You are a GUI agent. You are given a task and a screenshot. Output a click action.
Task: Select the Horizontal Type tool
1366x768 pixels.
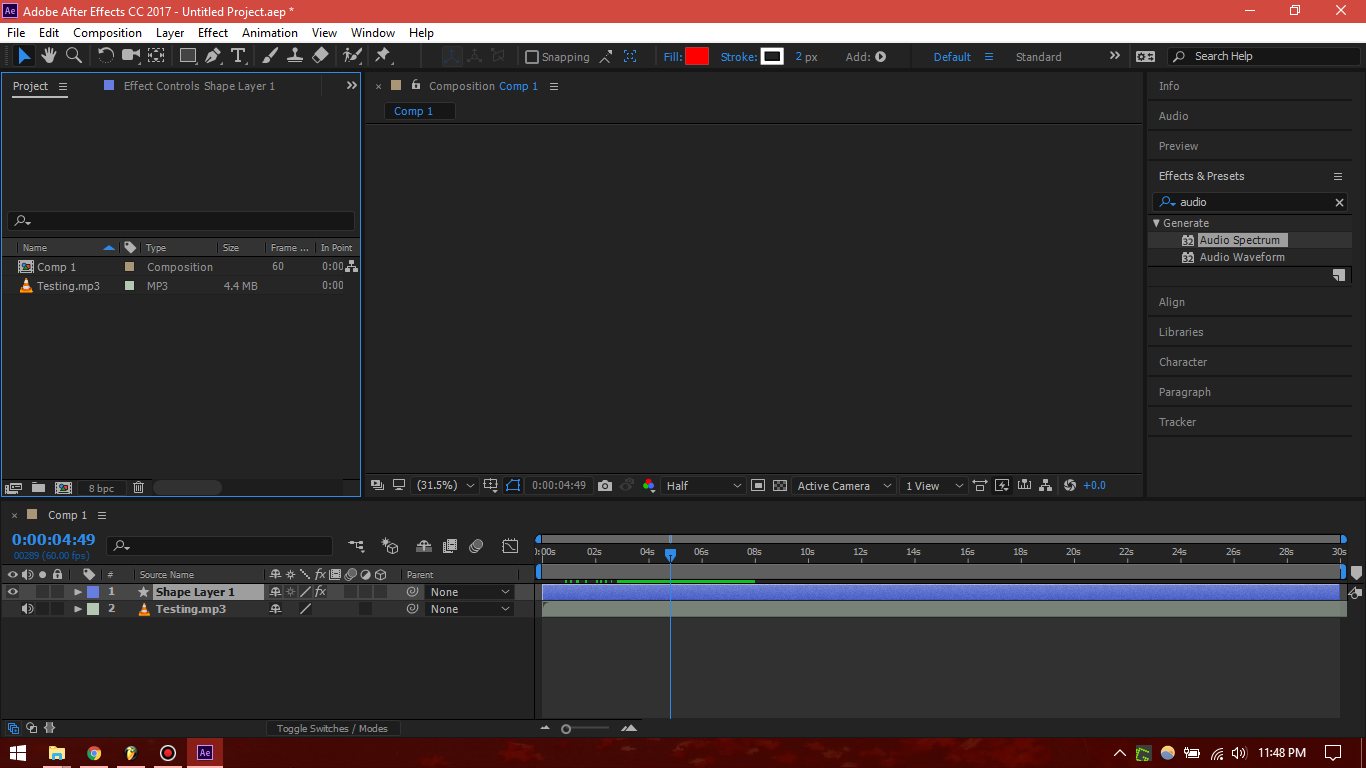click(x=238, y=56)
